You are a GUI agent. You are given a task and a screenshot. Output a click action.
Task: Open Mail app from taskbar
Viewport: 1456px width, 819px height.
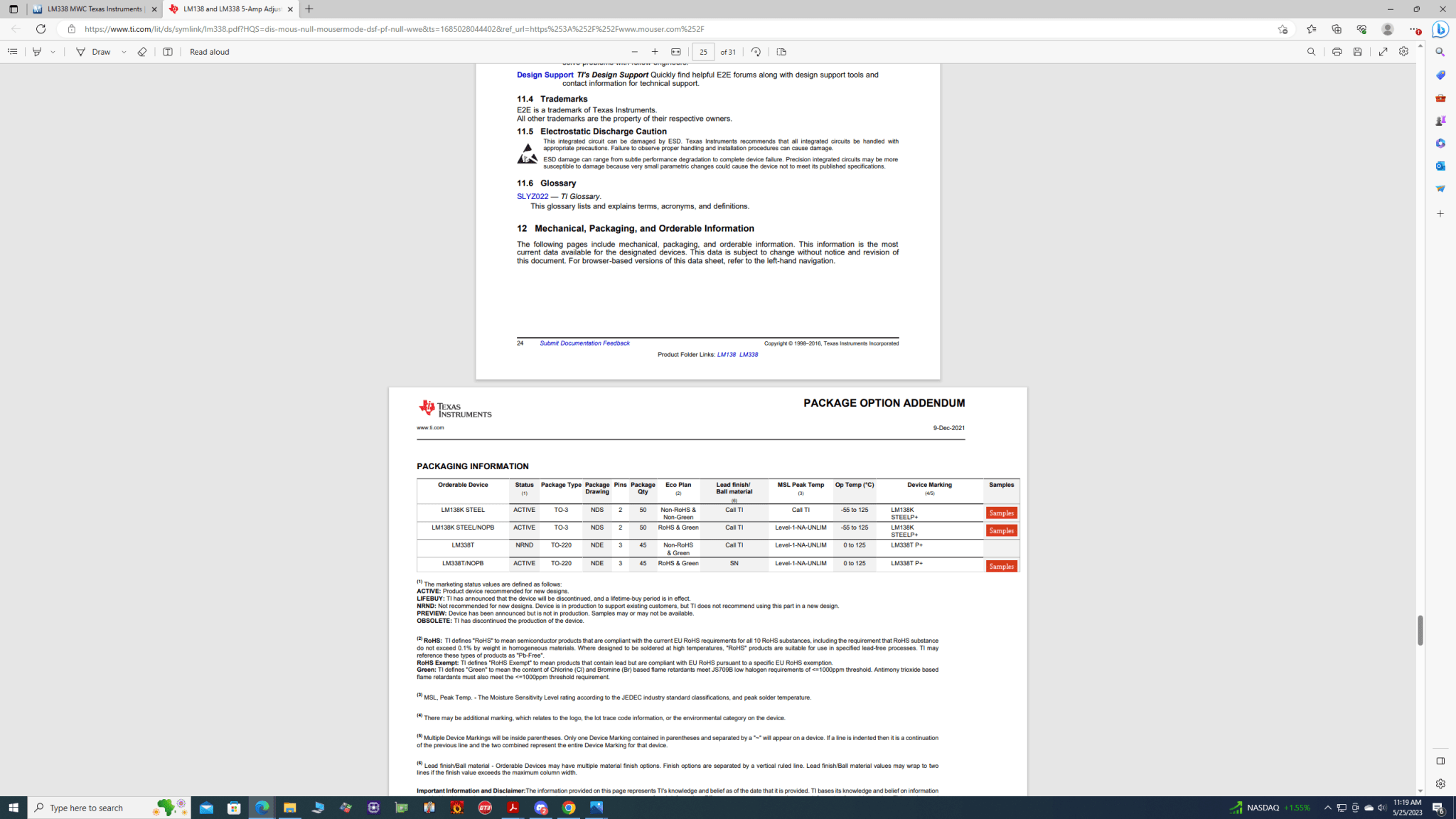(x=206, y=808)
